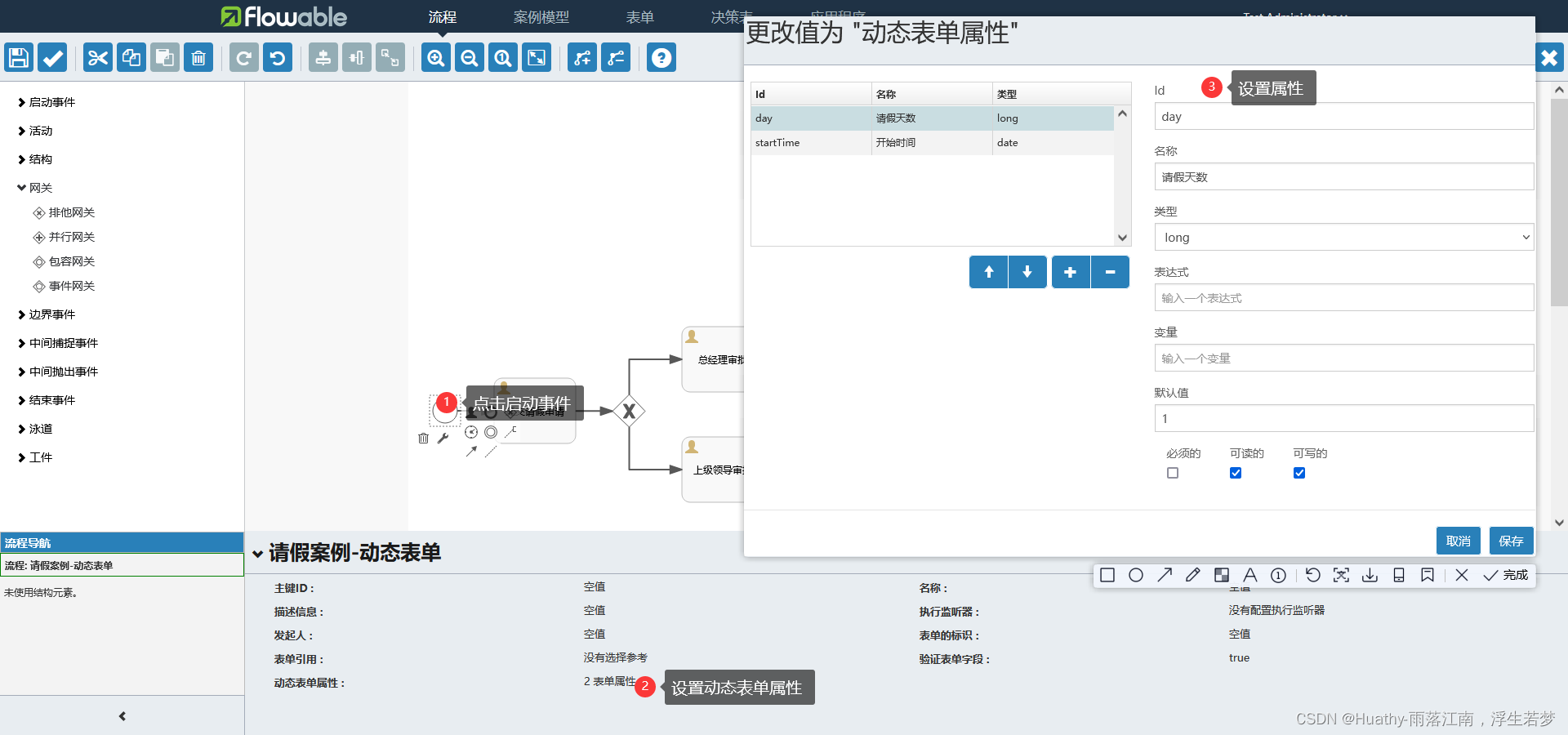Select the ellipse tool in the screenshot bar
Image resolution: width=1568 pixels, height=735 pixels.
click(1136, 575)
